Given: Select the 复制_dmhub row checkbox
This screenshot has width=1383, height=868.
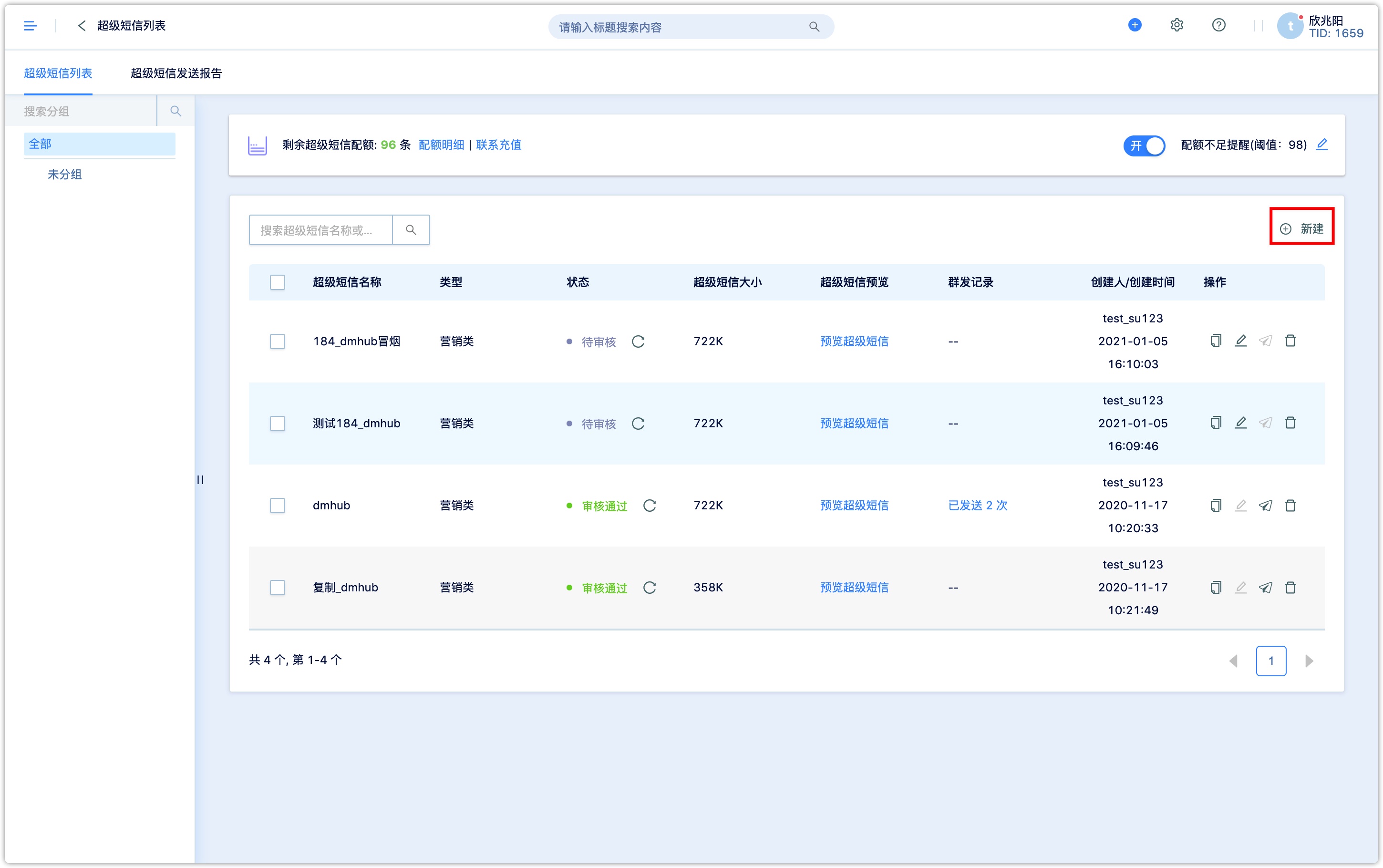Looking at the screenshot, I should pyautogui.click(x=277, y=588).
